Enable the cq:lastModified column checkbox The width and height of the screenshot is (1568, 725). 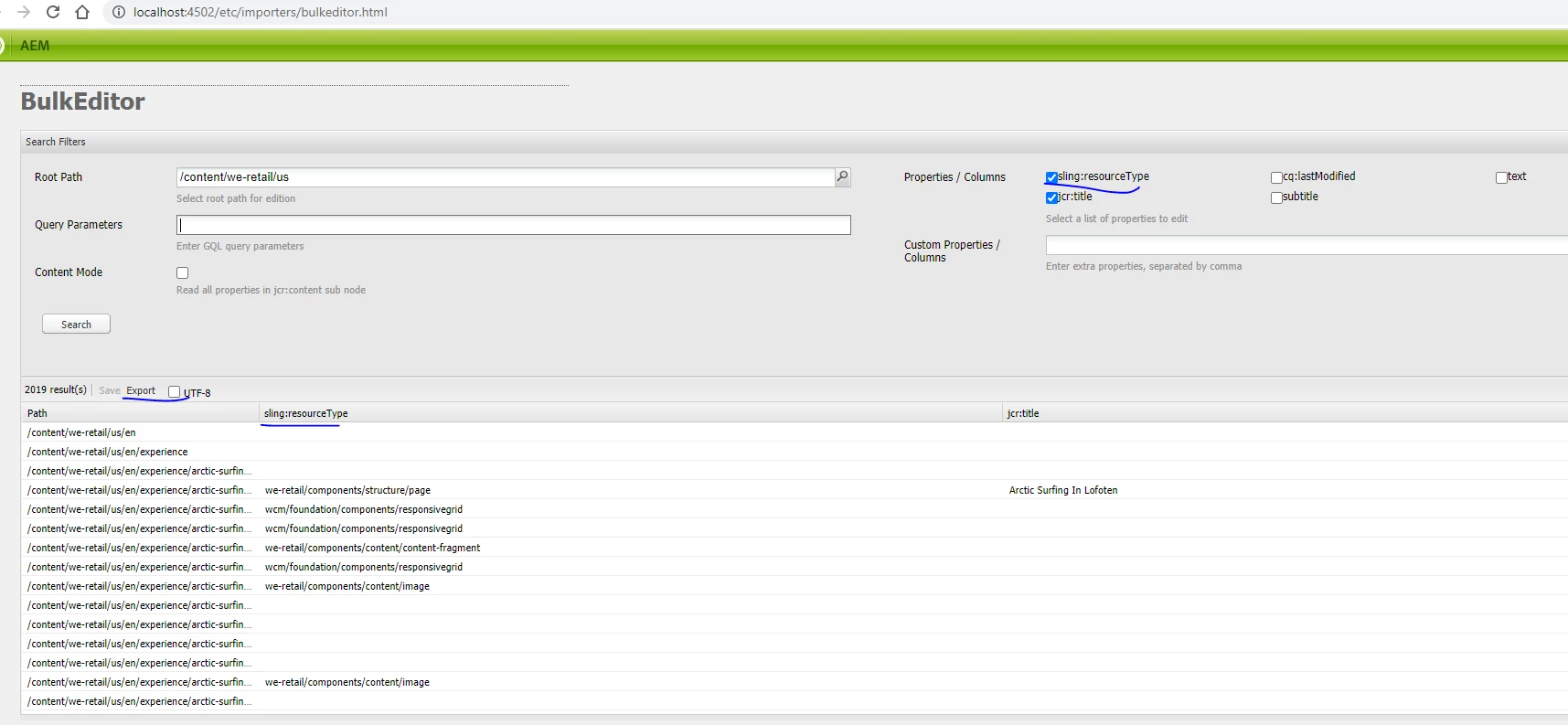tap(1276, 177)
